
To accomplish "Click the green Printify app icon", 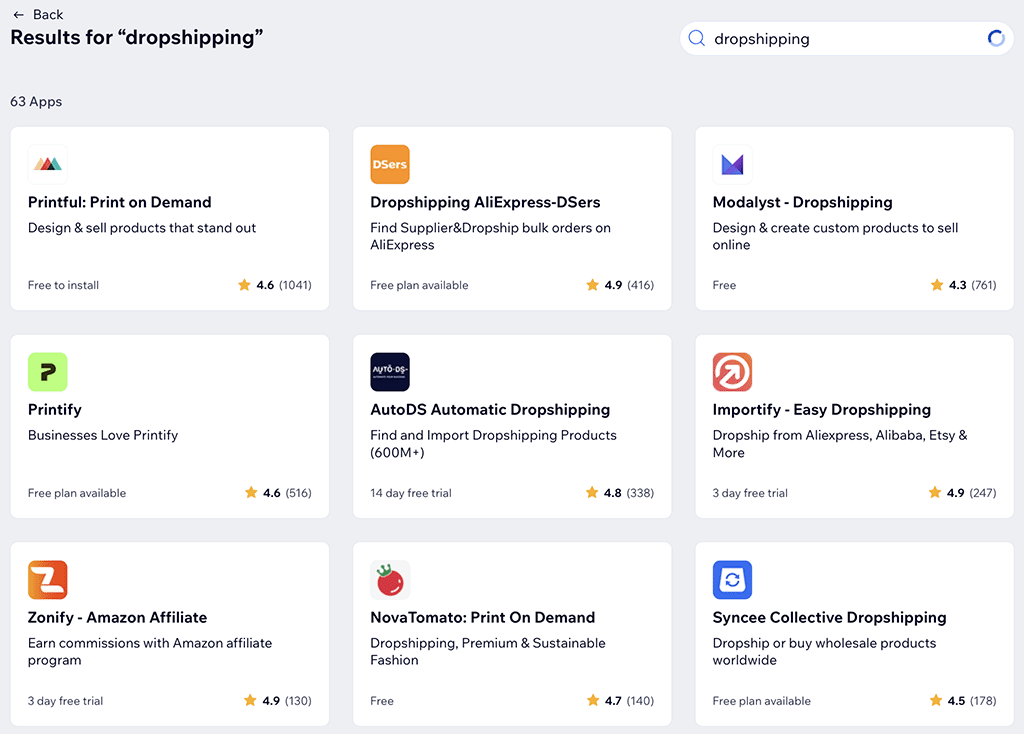I will click(x=48, y=372).
